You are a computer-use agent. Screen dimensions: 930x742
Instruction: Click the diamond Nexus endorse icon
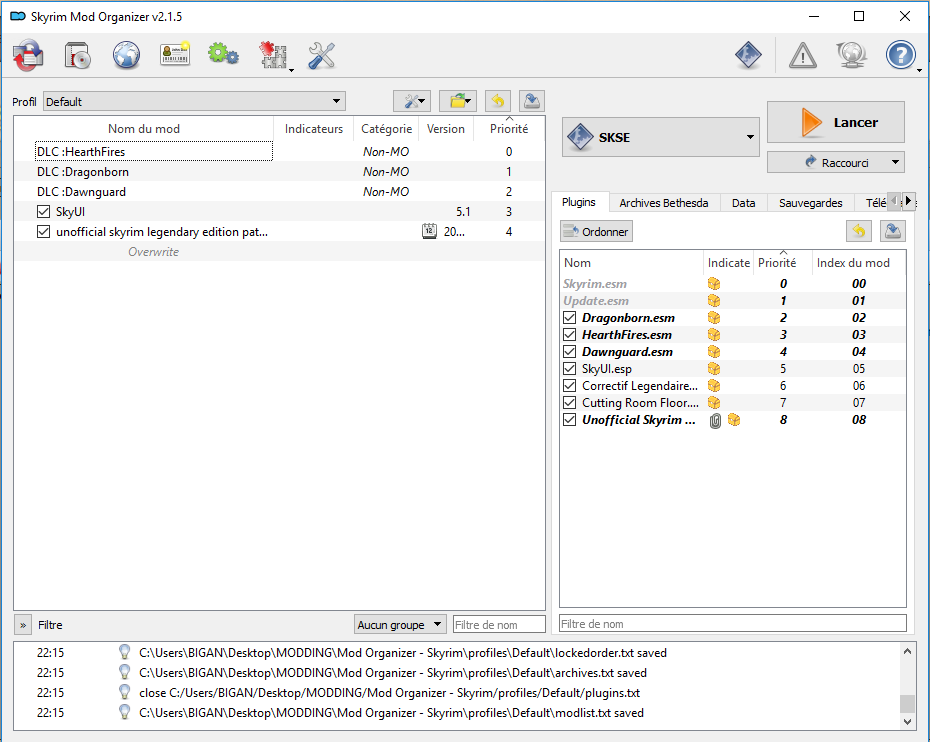tap(748, 55)
